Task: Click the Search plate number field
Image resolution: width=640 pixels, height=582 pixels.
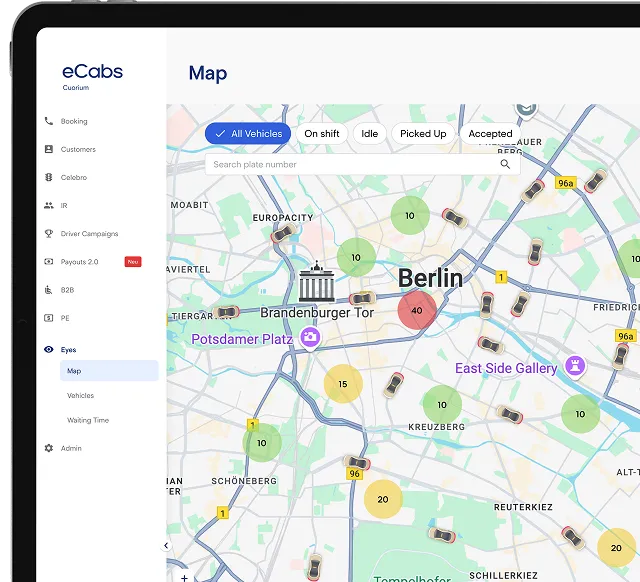Action: (362, 164)
